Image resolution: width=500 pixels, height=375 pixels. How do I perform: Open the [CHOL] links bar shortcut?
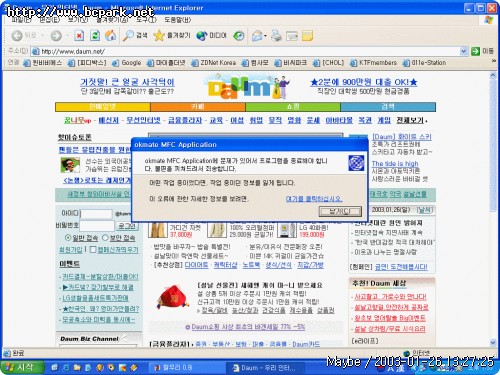pos(328,63)
